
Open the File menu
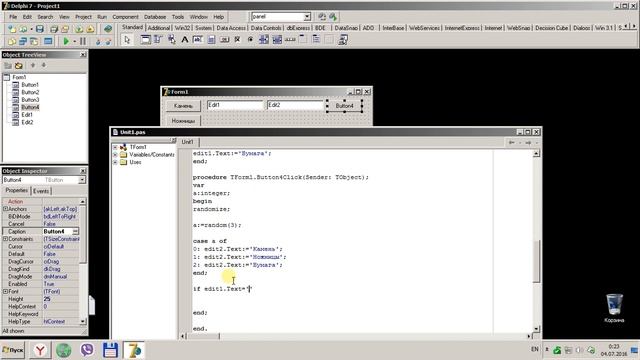[x=13, y=17]
